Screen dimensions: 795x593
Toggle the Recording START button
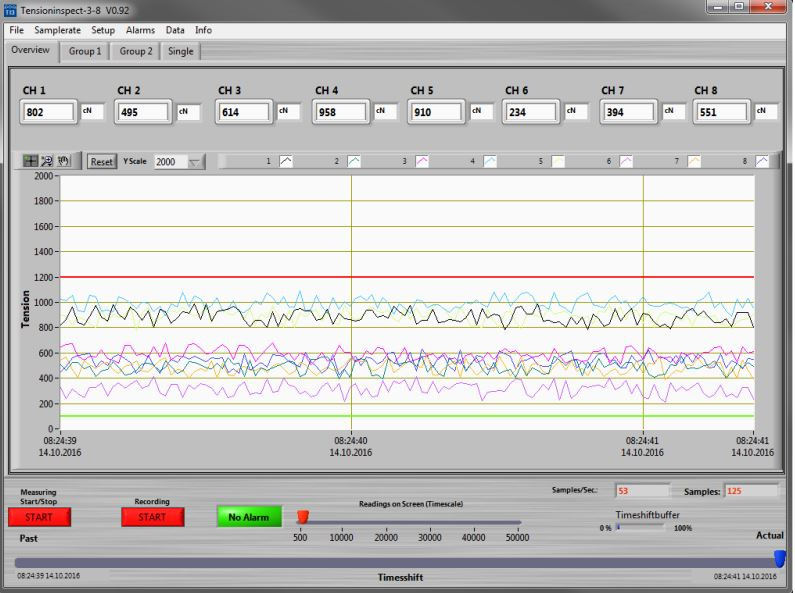(x=152, y=517)
